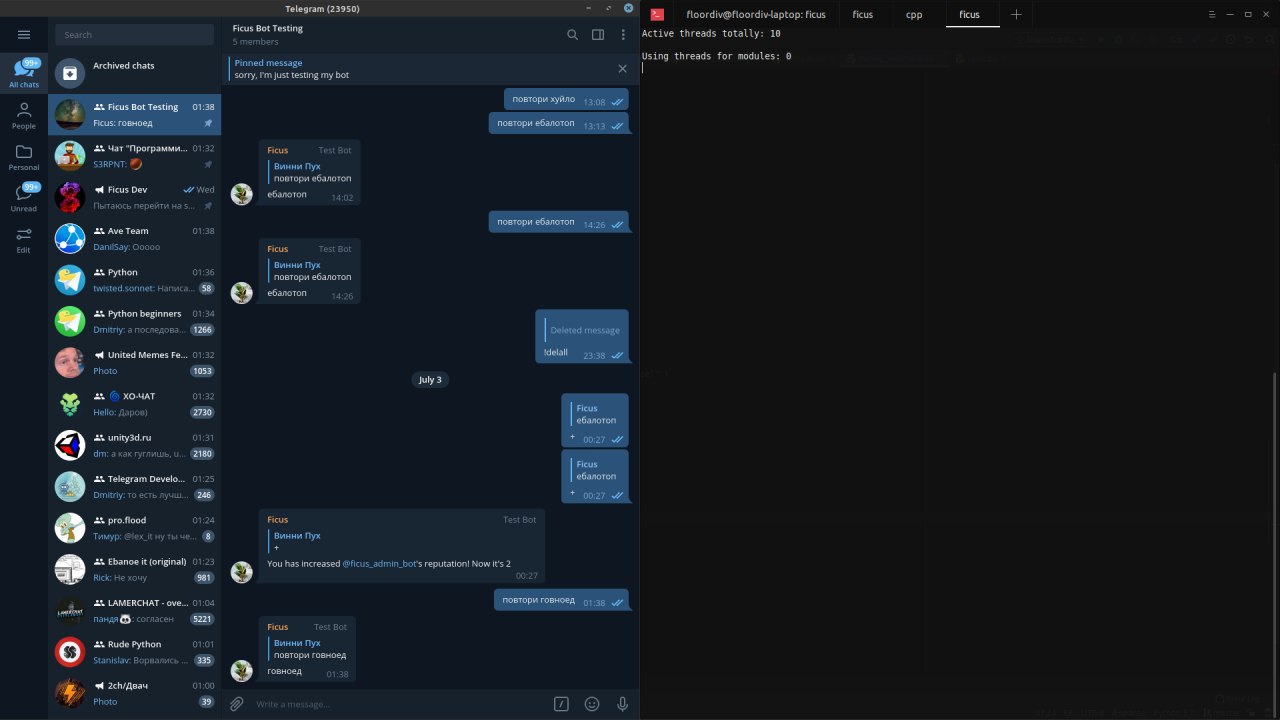The image size is (1280, 720).
Task: Open Rude Python group chat
Action: coord(135,652)
